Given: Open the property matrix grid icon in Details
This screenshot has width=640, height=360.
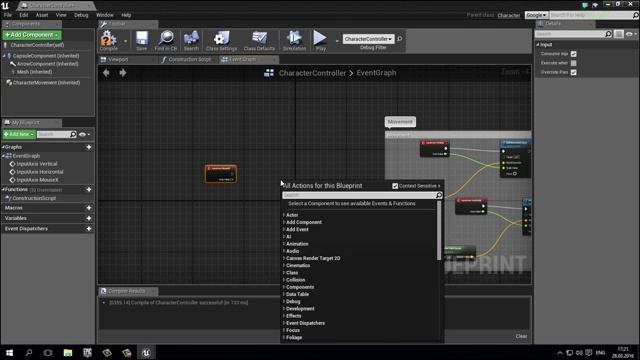Looking at the screenshot, I should point(619,34).
